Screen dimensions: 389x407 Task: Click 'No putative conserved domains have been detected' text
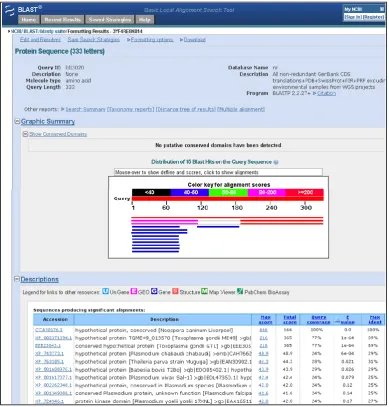point(218,145)
